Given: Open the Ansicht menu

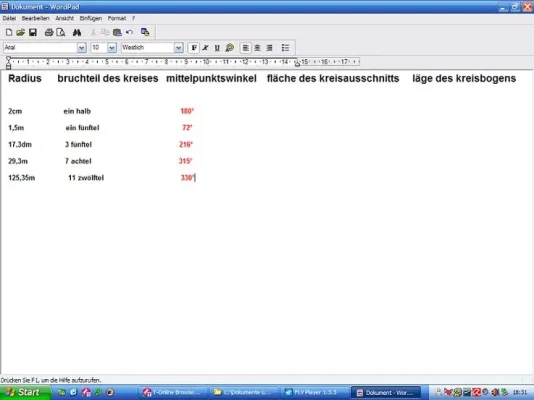Looking at the screenshot, I should (x=65, y=18).
